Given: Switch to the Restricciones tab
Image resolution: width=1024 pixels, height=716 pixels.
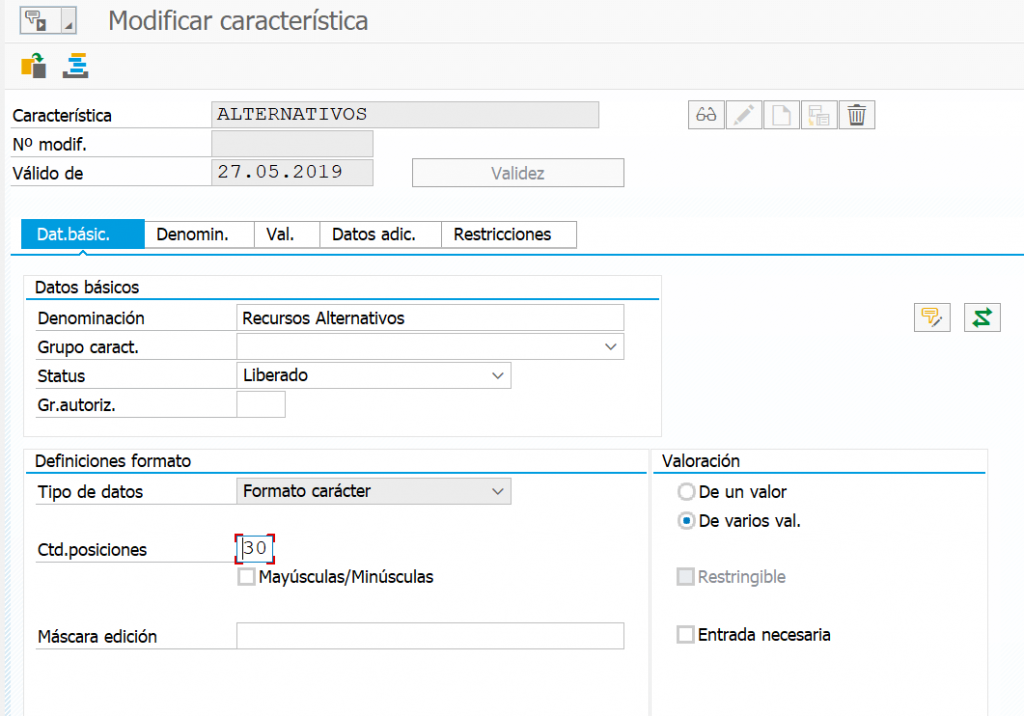Looking at the screenshot, I should point(509,235).
